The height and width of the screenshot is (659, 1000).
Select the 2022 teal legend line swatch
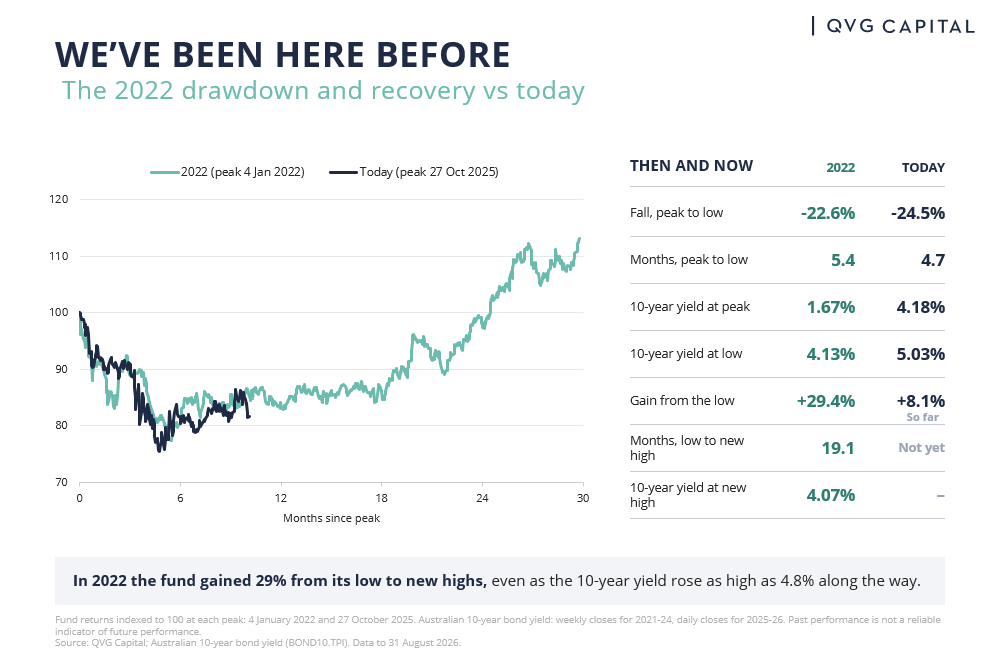[x=165, y=172]
